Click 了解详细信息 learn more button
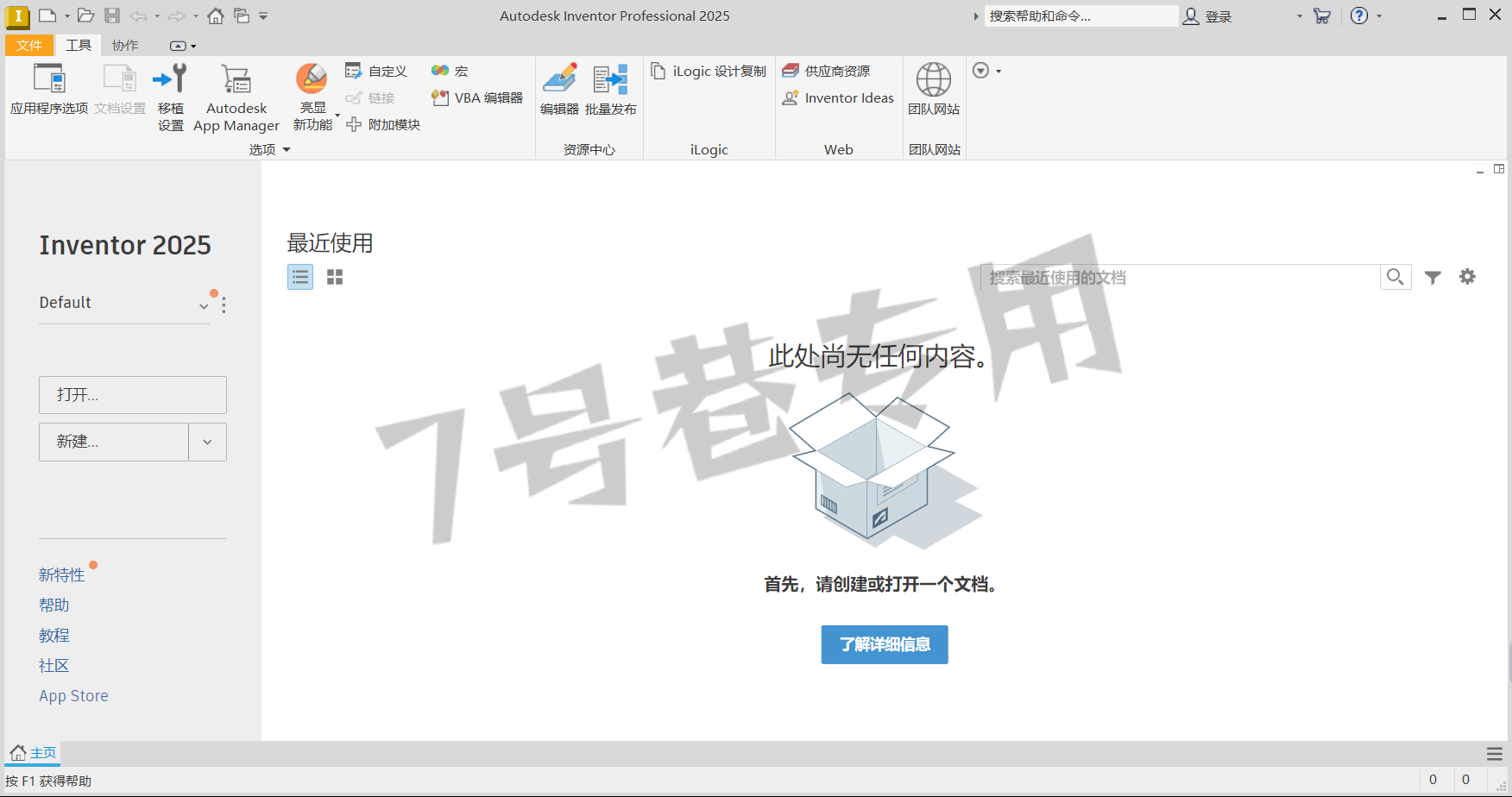Screen dimensions: 1512x797 885,644
